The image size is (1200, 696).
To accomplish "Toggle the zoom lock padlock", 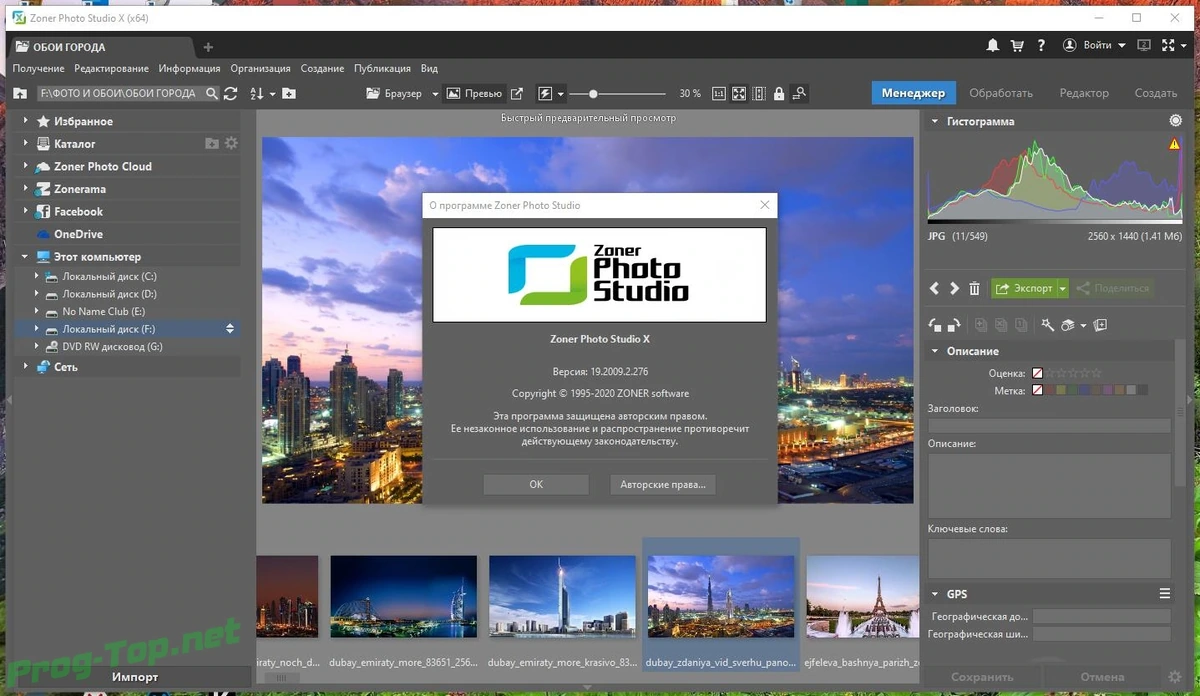I will (779, 93).
